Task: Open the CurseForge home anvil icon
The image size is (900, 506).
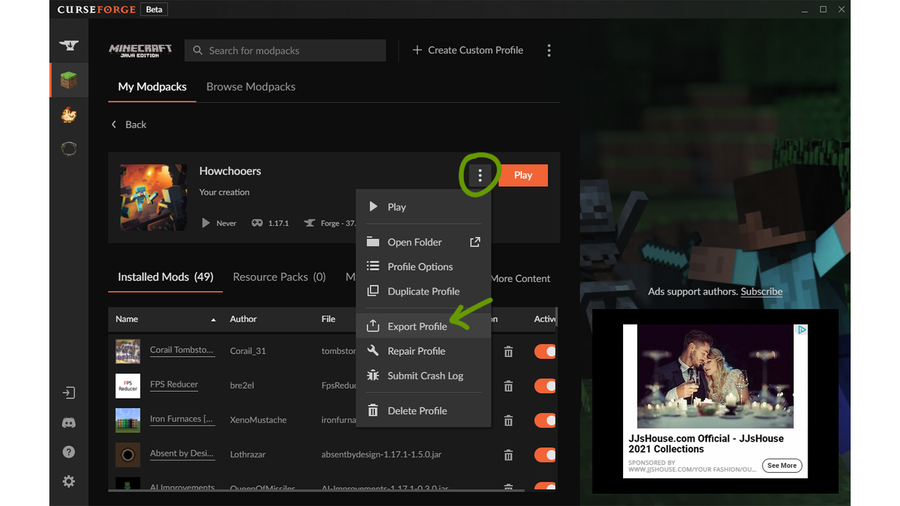Action: [69, 45]
